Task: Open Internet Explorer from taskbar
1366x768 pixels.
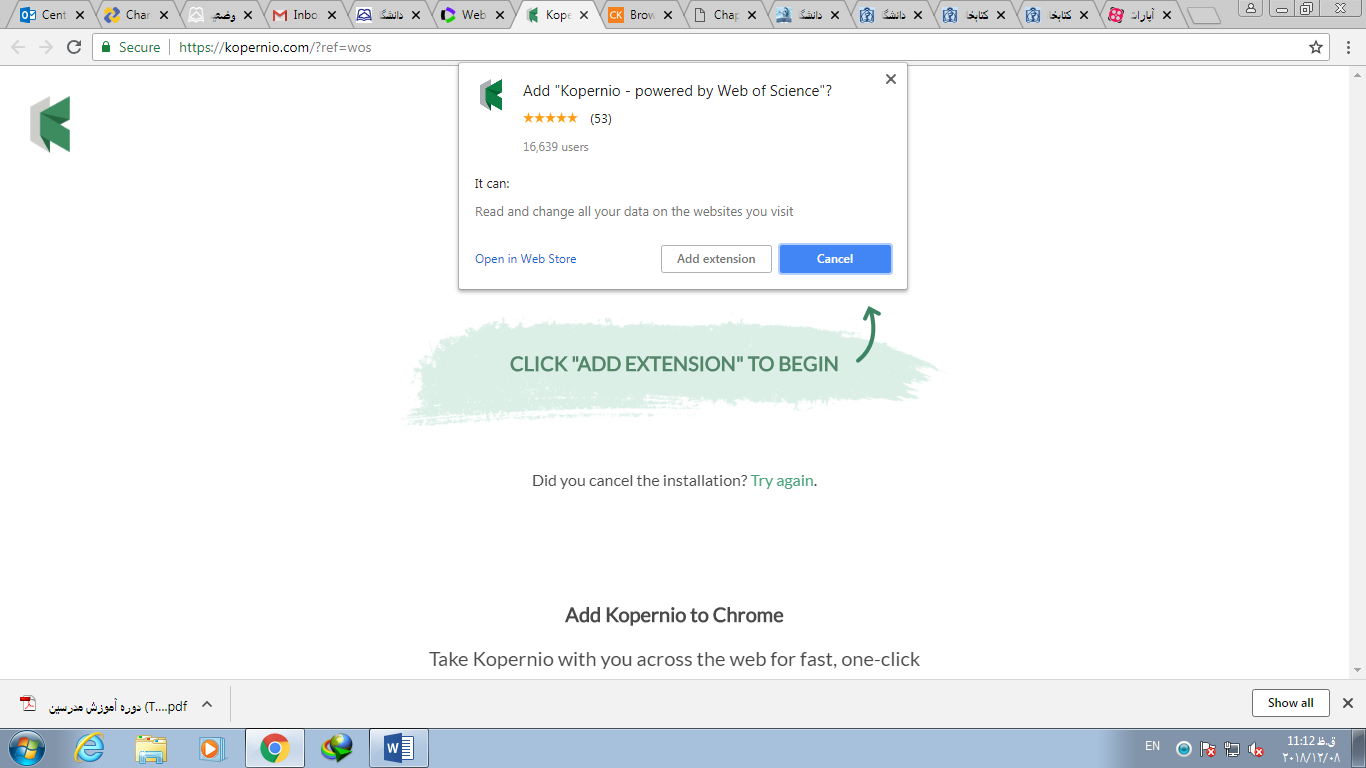Action: click(90, 748)
